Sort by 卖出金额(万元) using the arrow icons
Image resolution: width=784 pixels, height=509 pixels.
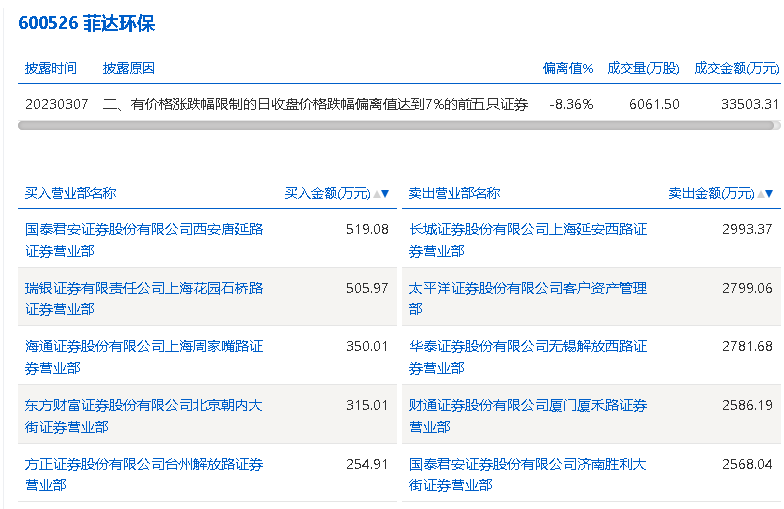tap(765, 194)
